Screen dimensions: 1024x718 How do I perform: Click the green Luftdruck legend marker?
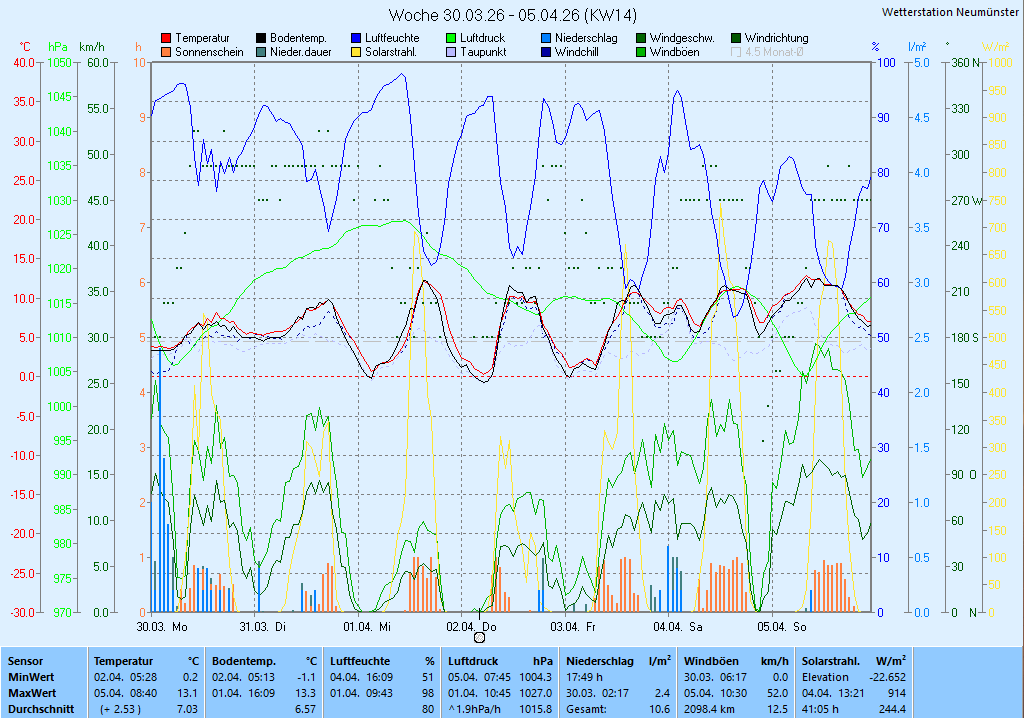[451, 38]
